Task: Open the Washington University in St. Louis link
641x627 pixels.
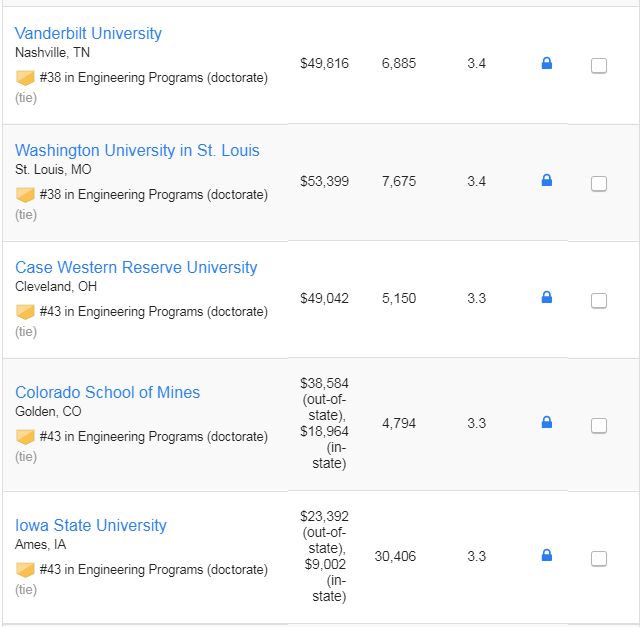Action: pos(137,150)
